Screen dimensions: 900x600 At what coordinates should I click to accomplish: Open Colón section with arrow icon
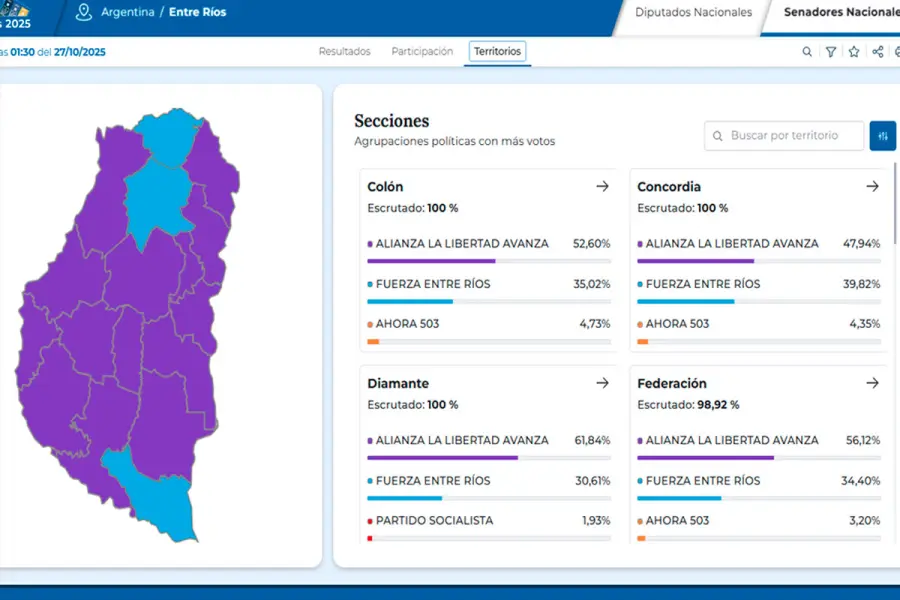pyautogui.click(x=602, y=187)
